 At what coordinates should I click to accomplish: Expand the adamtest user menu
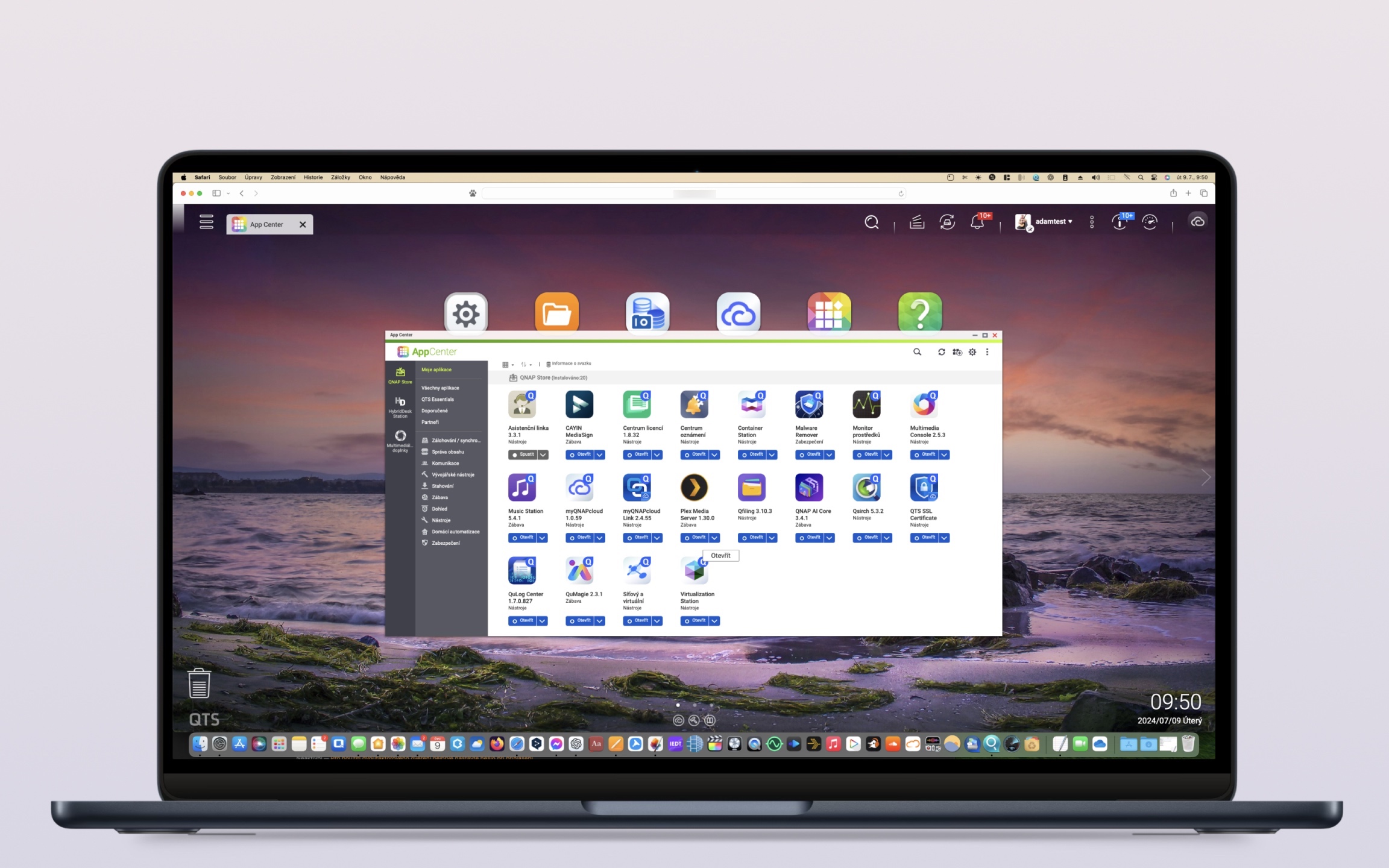pyautogui.click(x=1052, y=222)
